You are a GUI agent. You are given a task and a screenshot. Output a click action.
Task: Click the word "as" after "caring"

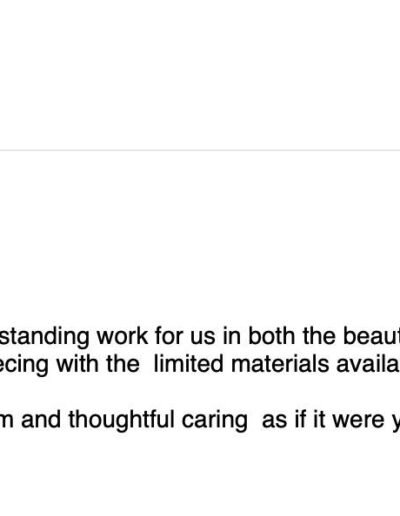[274, 422]
